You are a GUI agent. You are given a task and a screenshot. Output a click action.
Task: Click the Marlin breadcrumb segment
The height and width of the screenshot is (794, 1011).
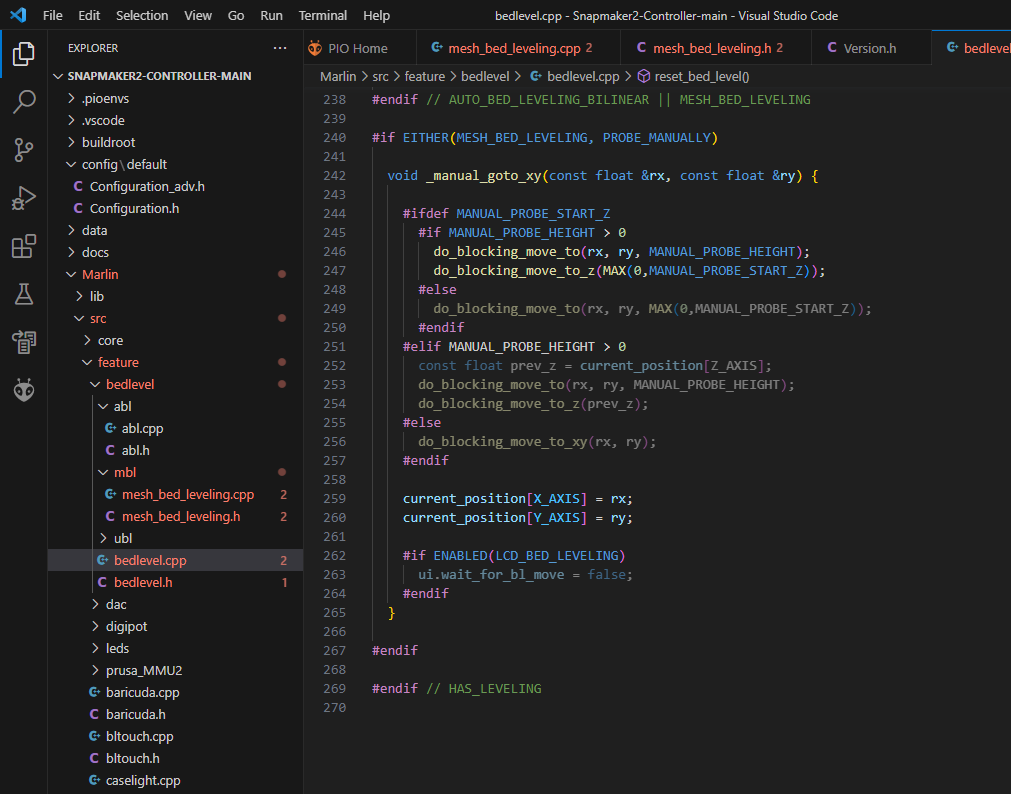tap(338, 76)
